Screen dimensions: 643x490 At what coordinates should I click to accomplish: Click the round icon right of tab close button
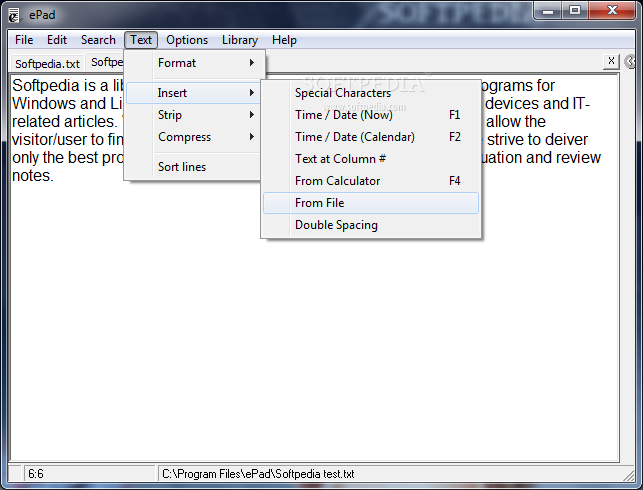click(630, 62)
